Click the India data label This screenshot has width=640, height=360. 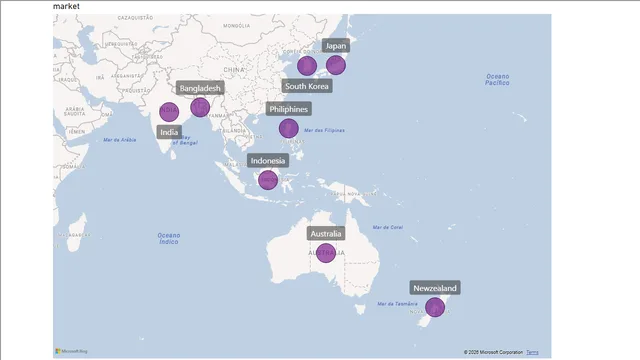pos(169,132)
